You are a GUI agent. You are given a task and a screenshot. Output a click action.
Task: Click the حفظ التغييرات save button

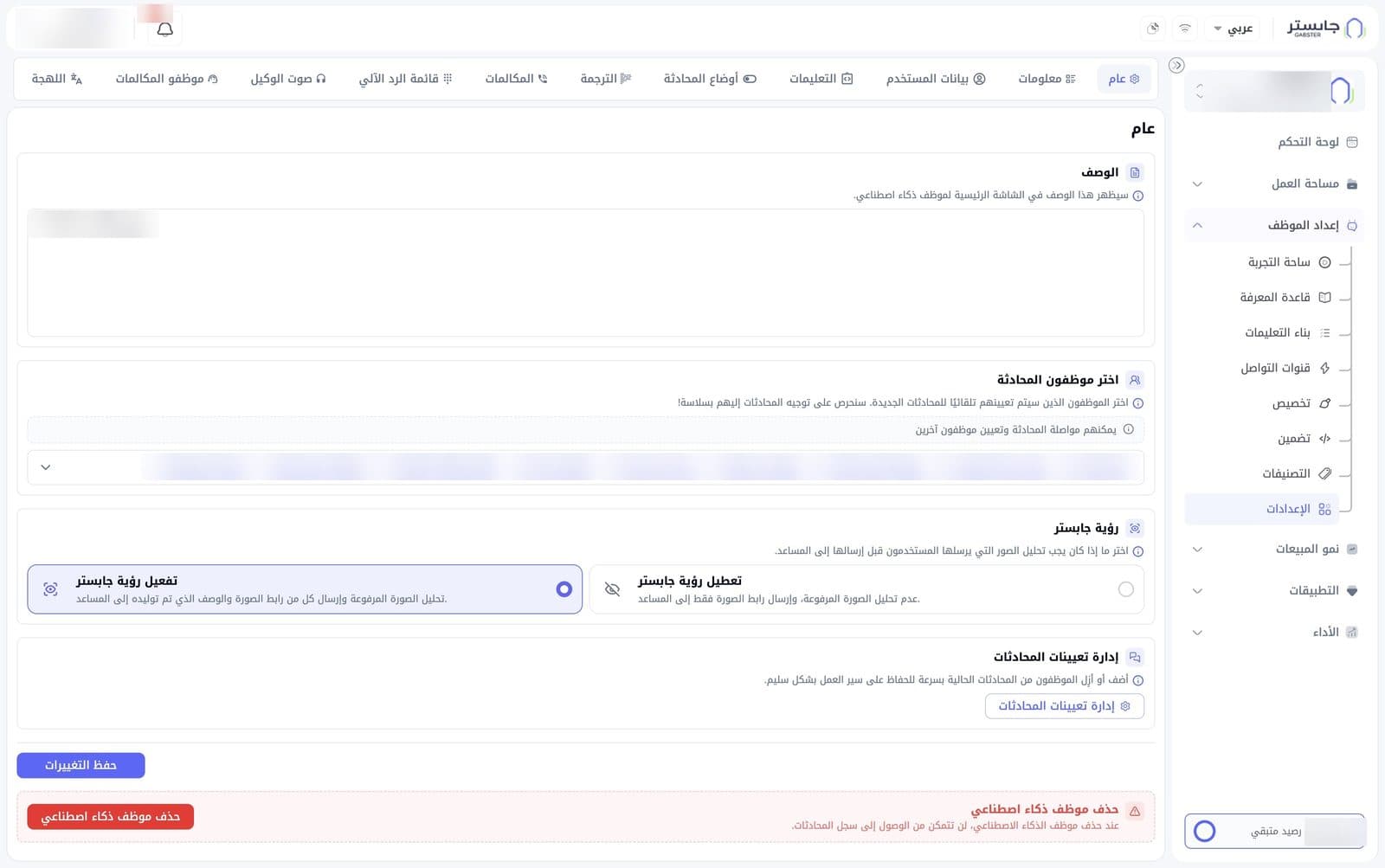pos(81,765)
